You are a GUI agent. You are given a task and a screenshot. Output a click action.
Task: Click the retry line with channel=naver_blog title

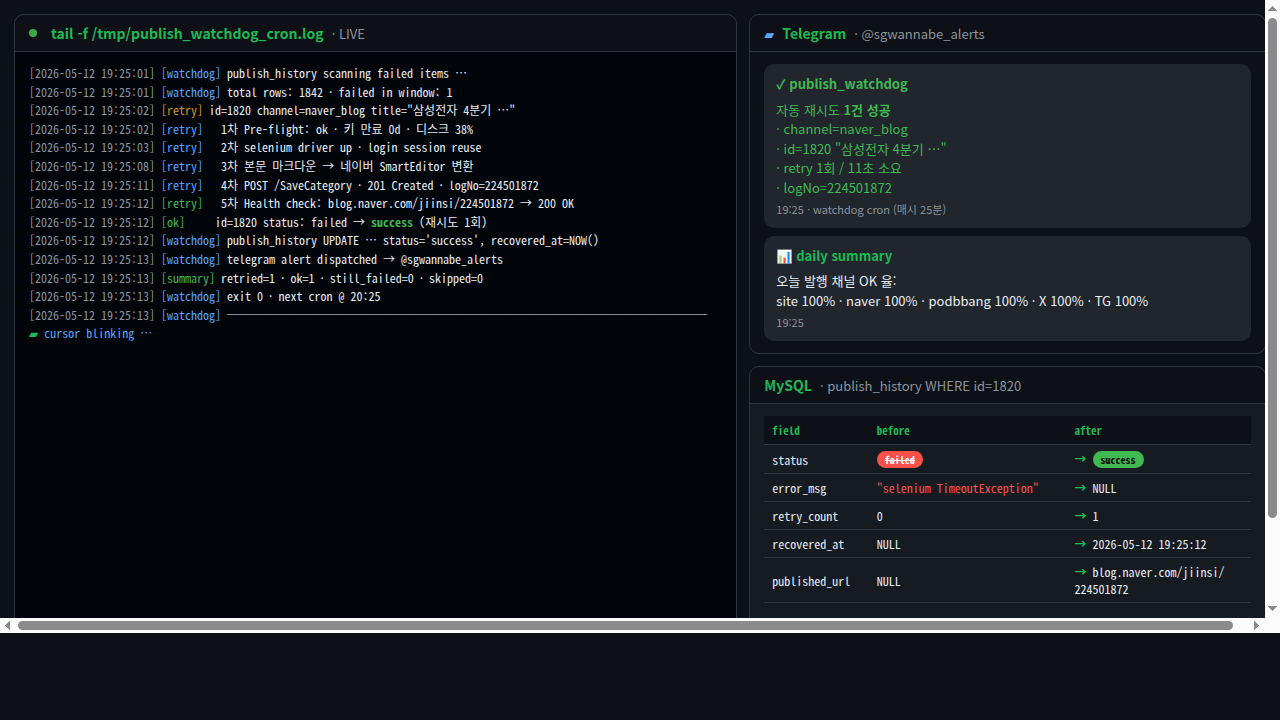(272, 111)
